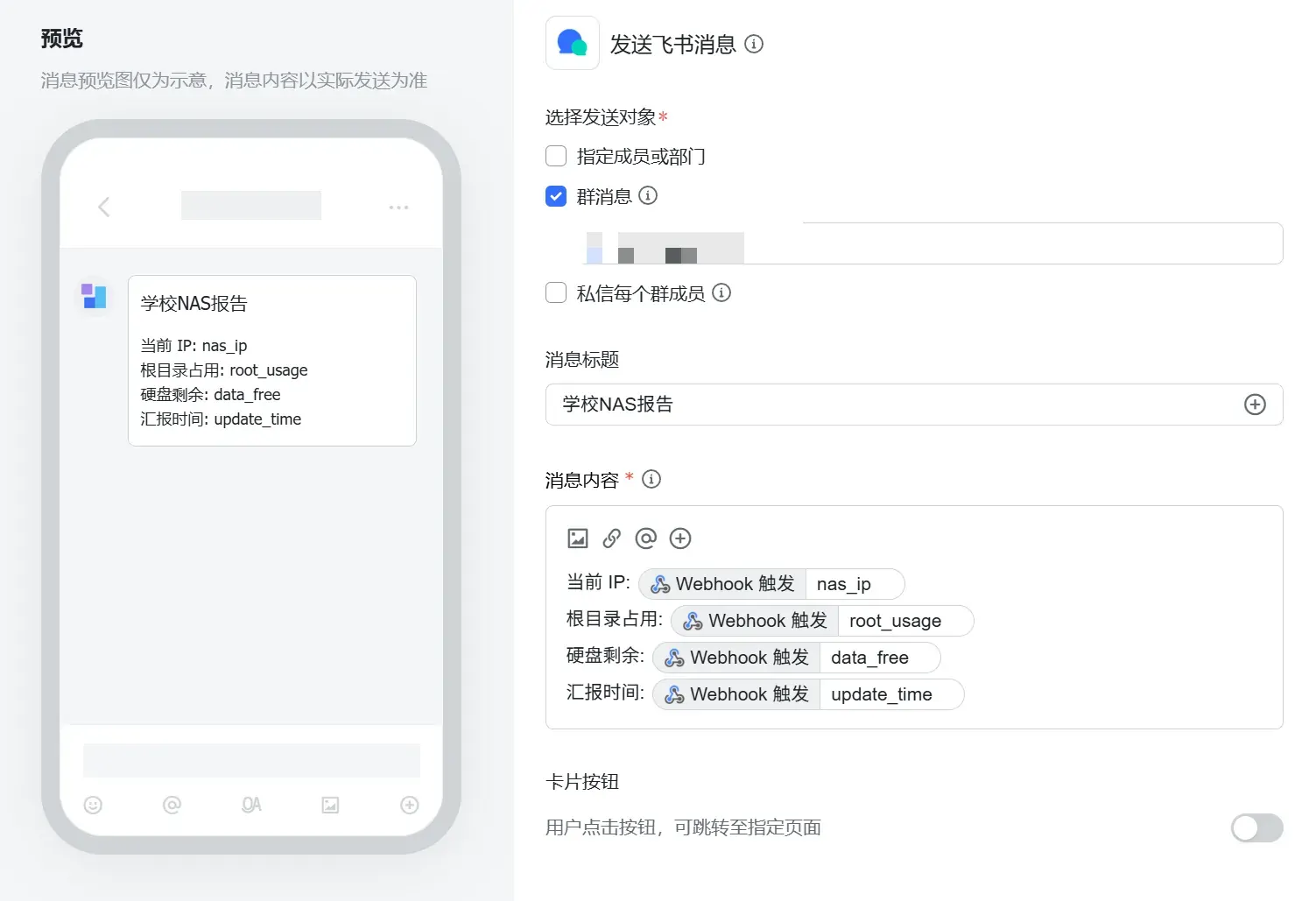
Task: Click the blue Feishu message app icon
Action: coord(573,43)
